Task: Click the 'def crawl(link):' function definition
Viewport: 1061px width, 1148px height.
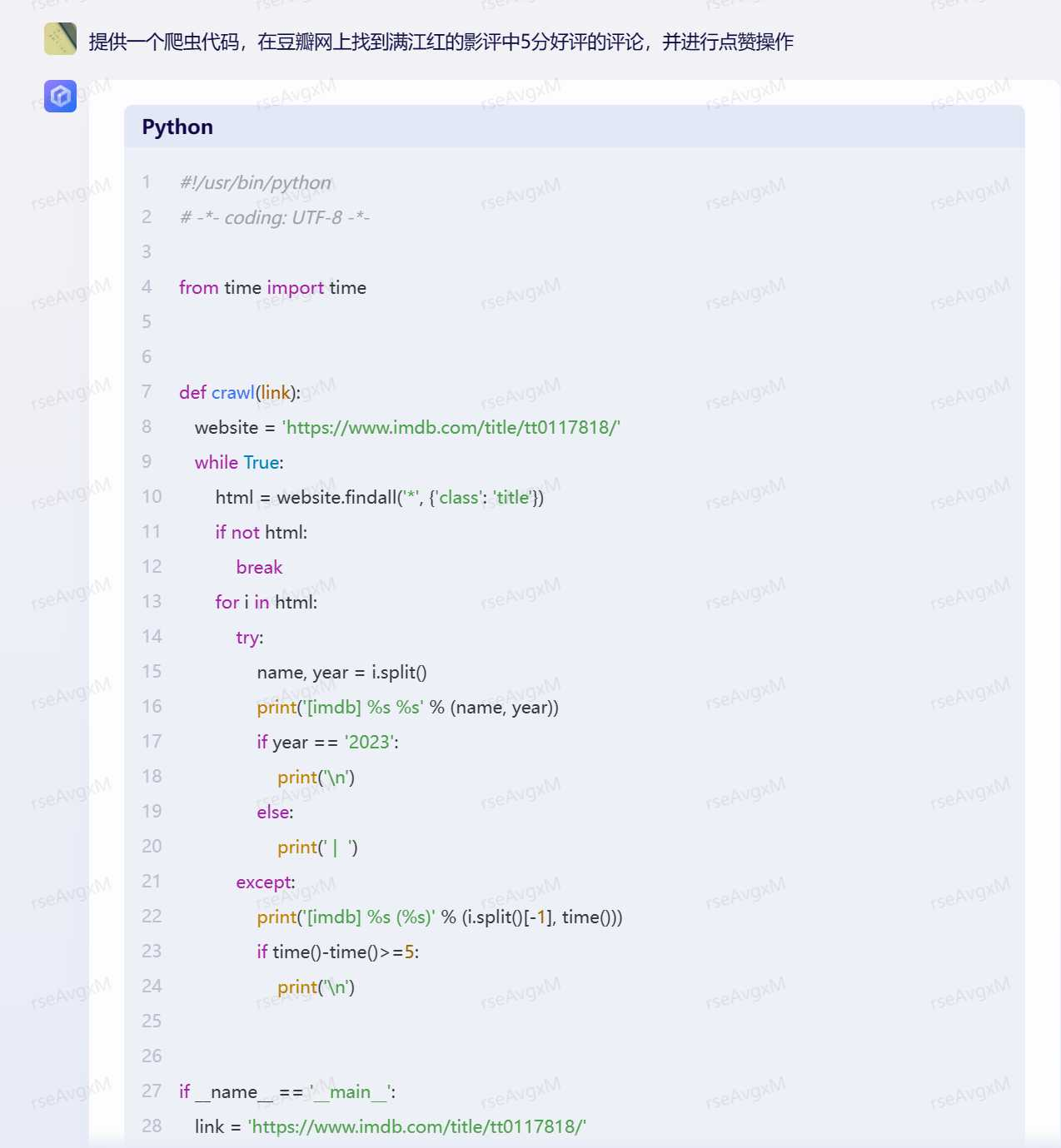Action: [239, 392]
